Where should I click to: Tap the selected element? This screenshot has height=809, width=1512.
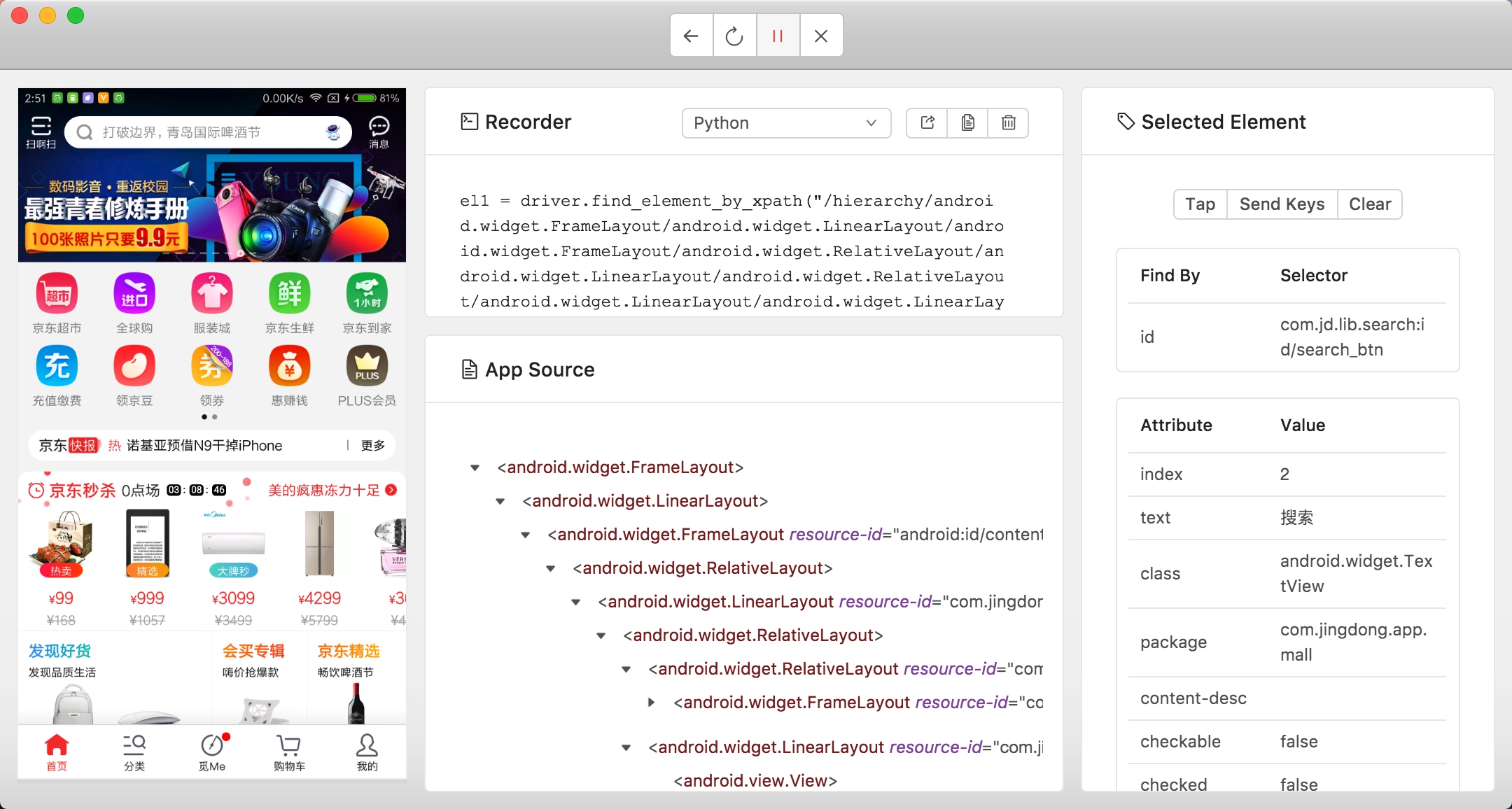[1200, 204]
